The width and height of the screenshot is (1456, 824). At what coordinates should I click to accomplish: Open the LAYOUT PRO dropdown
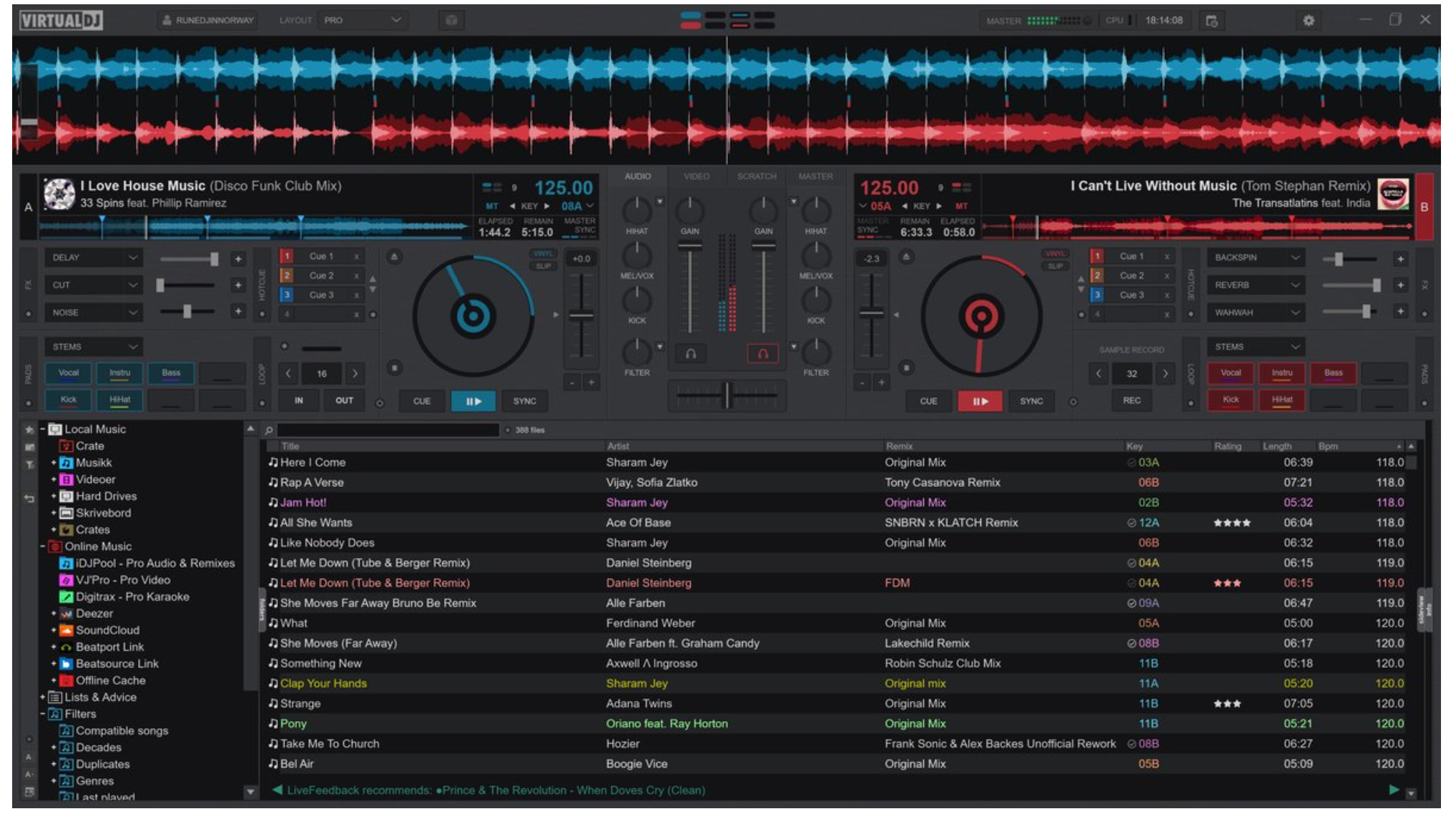coord(363,20)
